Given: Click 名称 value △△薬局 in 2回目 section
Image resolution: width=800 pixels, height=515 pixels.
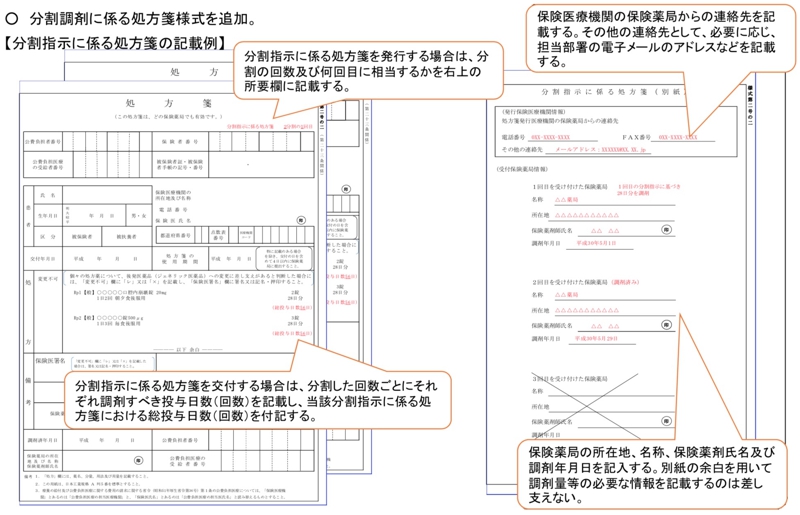Looking at the screenshot, I should [566, 295].
